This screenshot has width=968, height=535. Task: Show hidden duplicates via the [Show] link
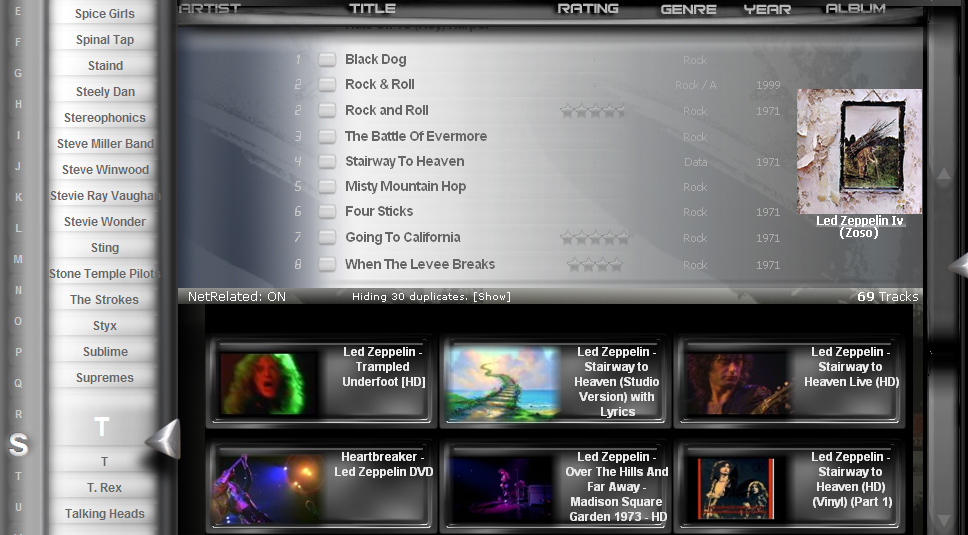[x=492, y=297]
